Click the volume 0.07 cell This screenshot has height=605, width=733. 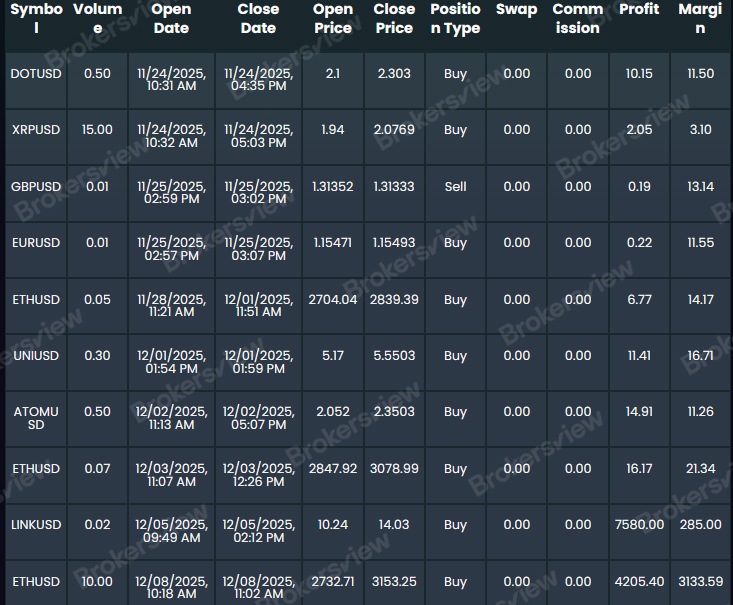click(97, 468)
